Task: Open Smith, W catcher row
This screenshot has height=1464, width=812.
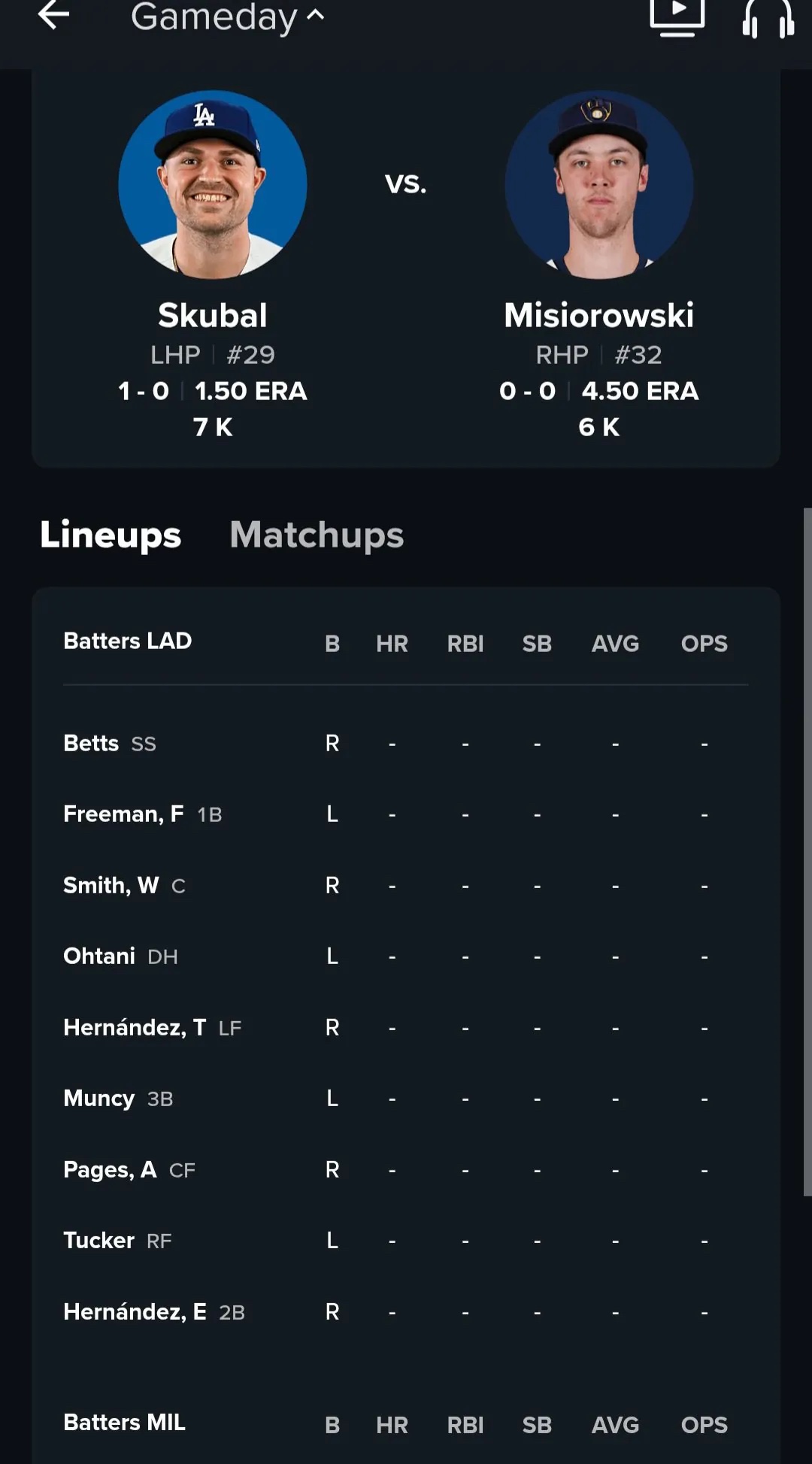Action: tap(406, 886)
